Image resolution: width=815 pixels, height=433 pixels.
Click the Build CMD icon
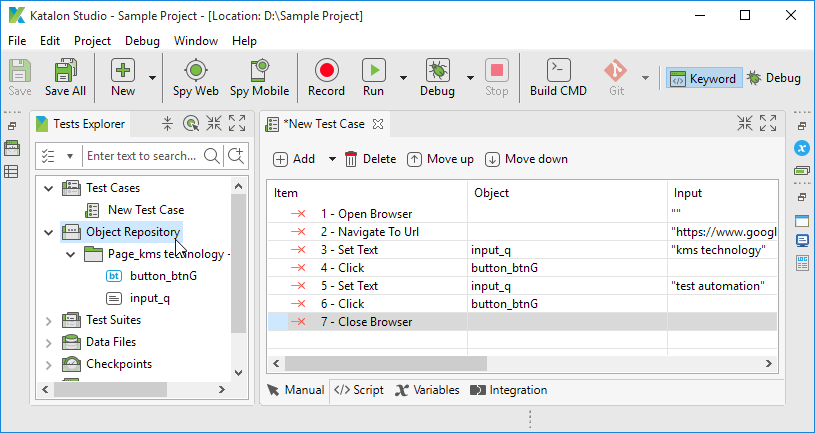559,71
